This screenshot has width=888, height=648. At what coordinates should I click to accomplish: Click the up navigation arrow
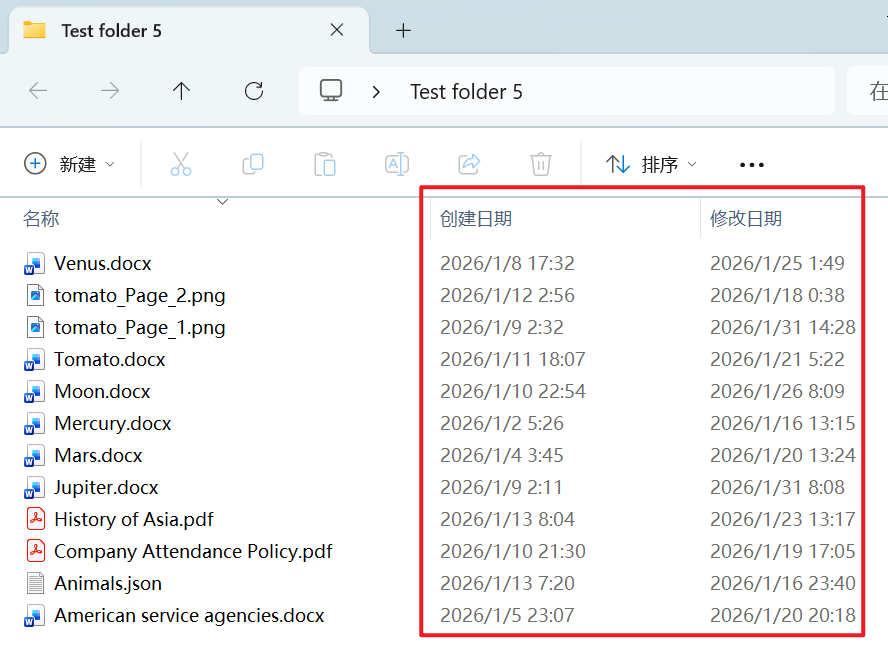pos(181,90)
